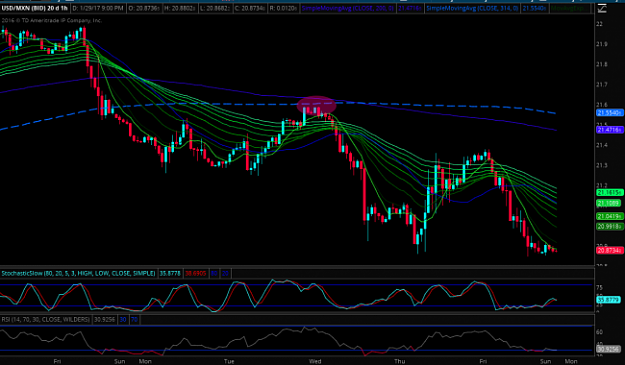This screenshot has height=365, width=625.
Task: Click the blue 21.5540 price bubble on axis
Action: [609, 113]
